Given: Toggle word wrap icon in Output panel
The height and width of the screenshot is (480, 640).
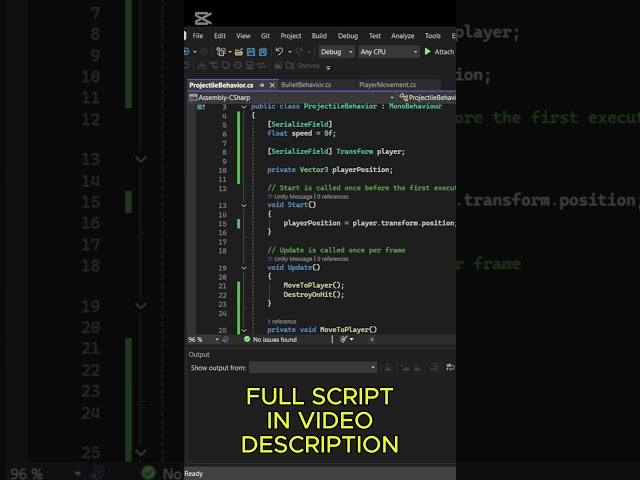Looking at the screenshot, I should pyautogui.click(x=451, y=367).
